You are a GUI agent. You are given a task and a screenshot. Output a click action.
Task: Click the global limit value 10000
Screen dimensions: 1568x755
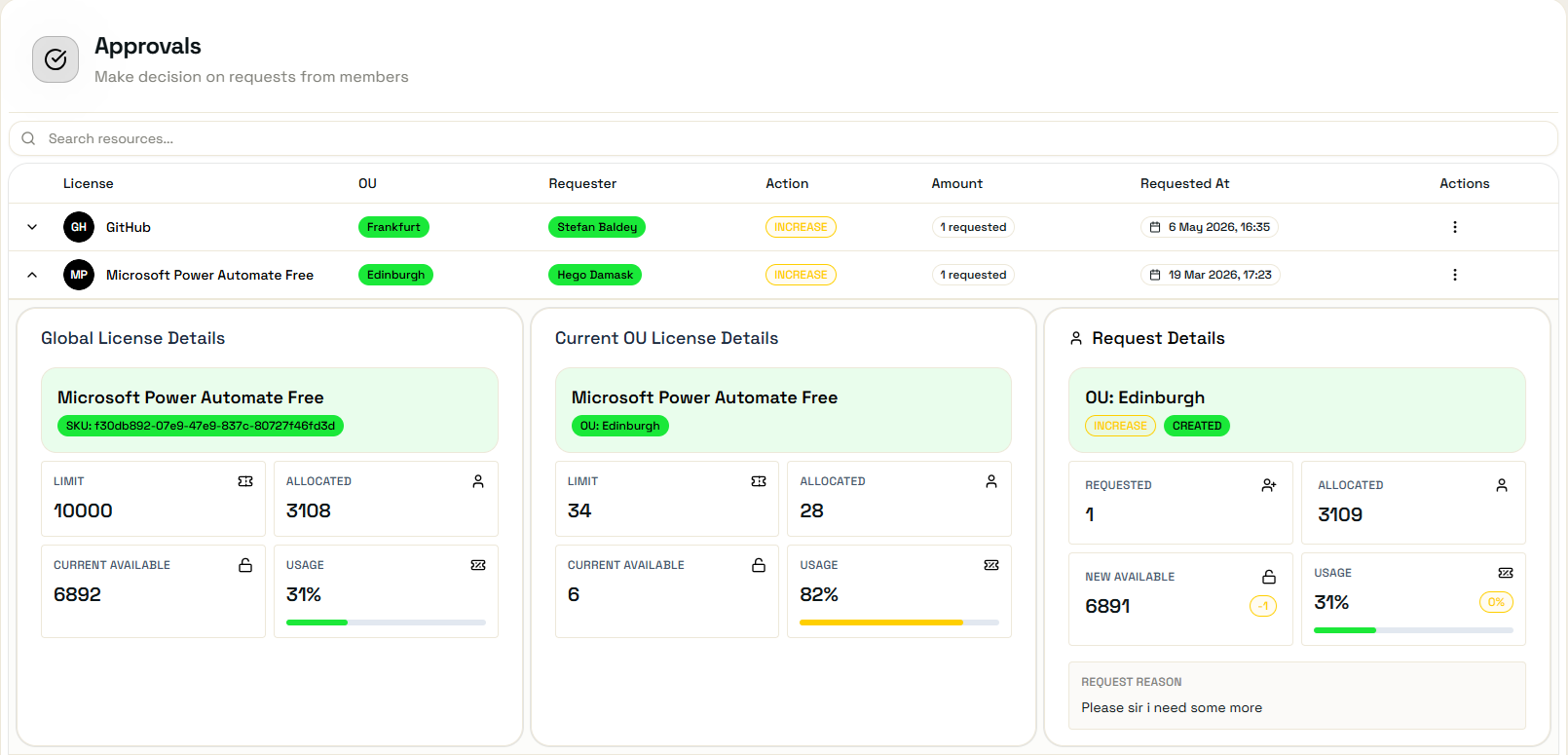(83, 510)
